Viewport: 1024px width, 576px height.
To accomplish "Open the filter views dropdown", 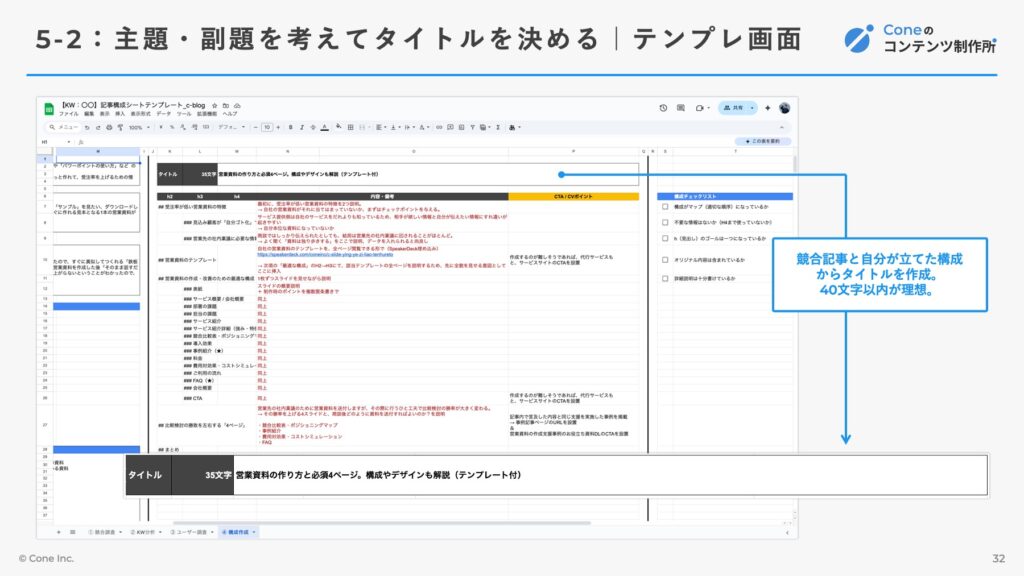I will (x=485, y=127).
